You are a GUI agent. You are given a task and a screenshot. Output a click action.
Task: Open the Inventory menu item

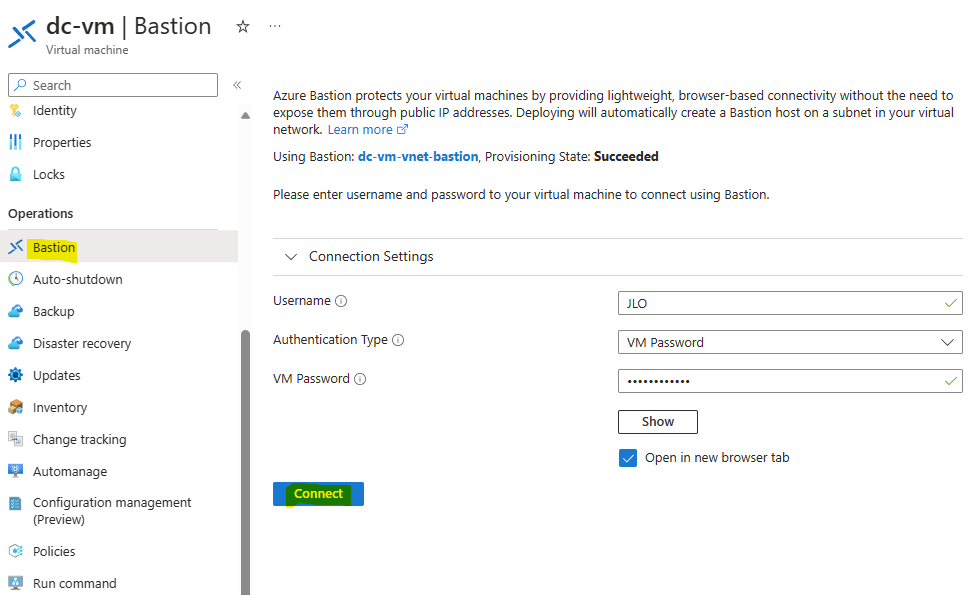(x=60, y=407)
